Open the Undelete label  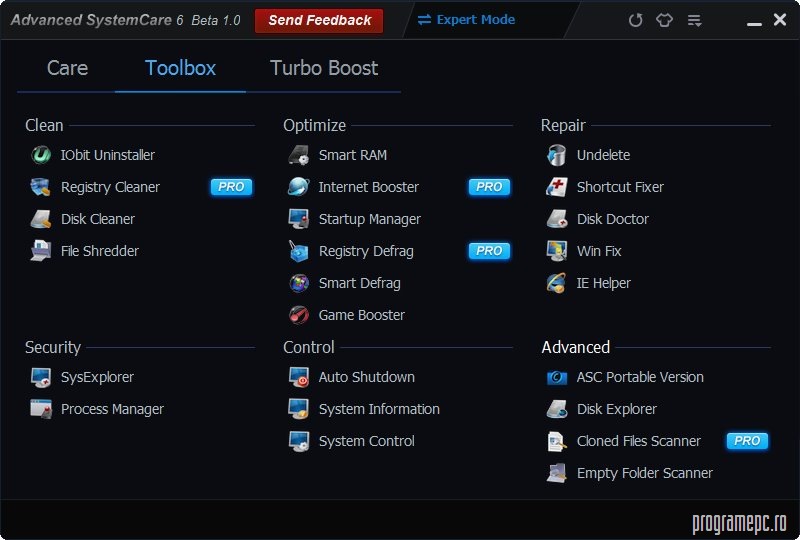click(x=603, y=155)
